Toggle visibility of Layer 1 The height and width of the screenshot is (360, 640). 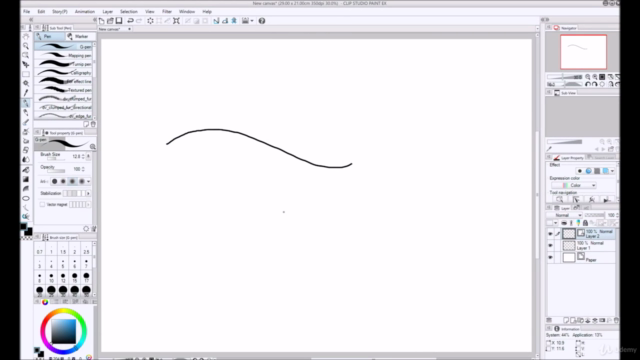550,245
